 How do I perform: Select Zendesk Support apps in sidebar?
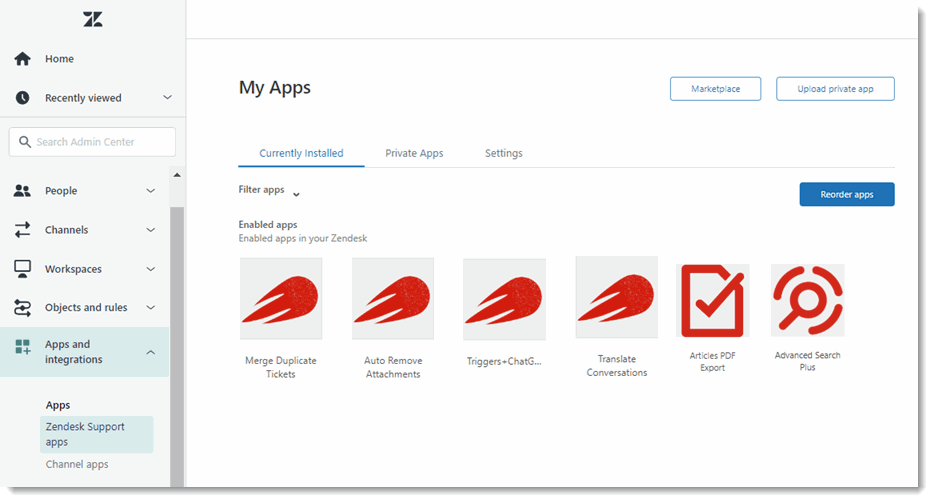point(96,434)
